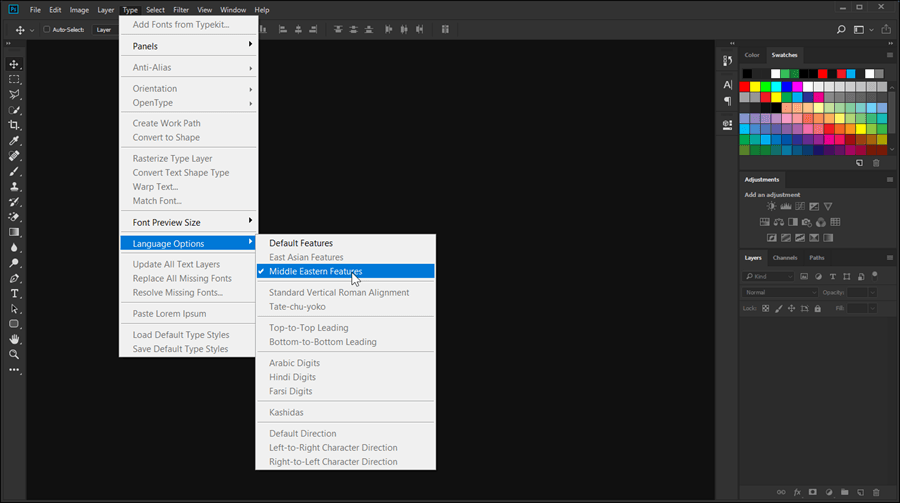Select the Zoom tool

pyautogui.click(x=14, y=354)
